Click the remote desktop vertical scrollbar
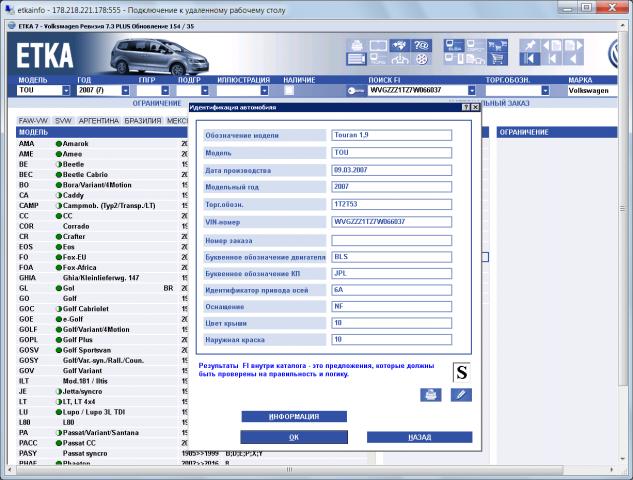This screenshot has width=633, height=480. click(622, 209)
